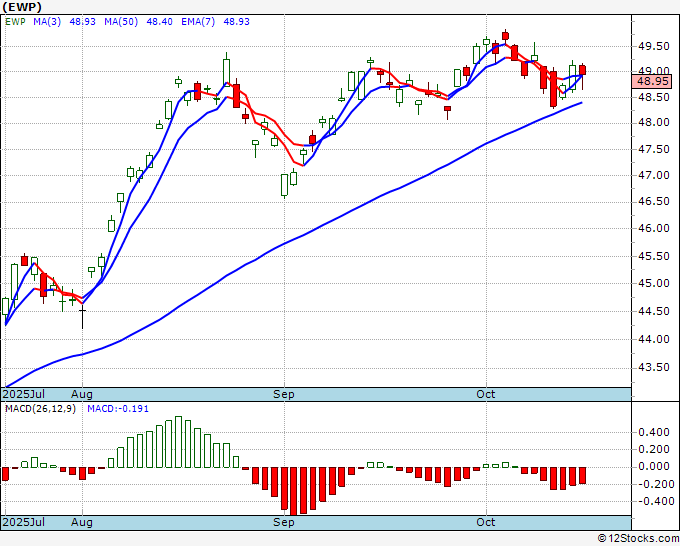Click the 48.00 price axis label
680x546 pixels.
[x=654, y=123]
